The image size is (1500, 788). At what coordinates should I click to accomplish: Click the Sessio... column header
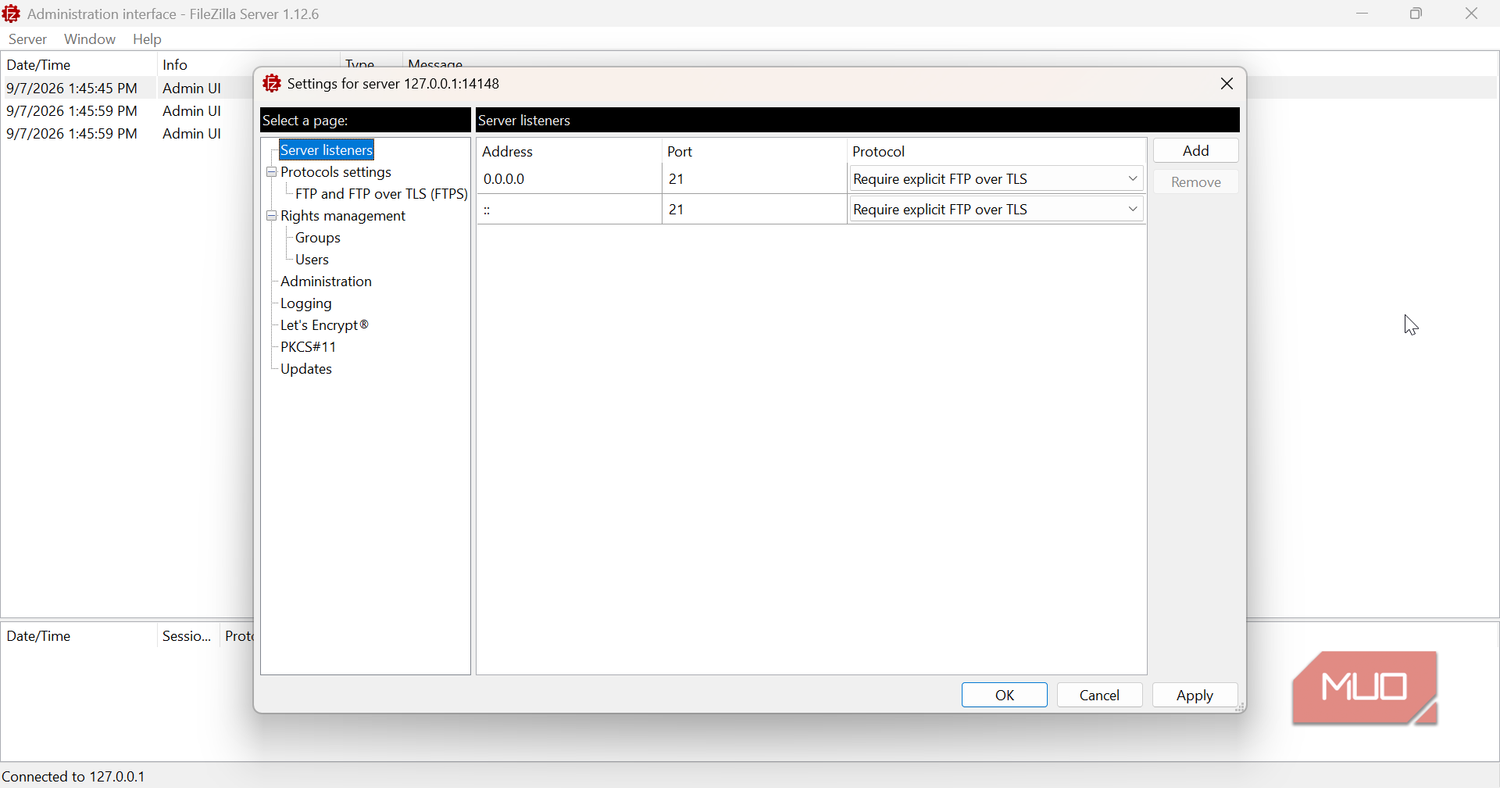pyautogui.click(x=188, y=636)
